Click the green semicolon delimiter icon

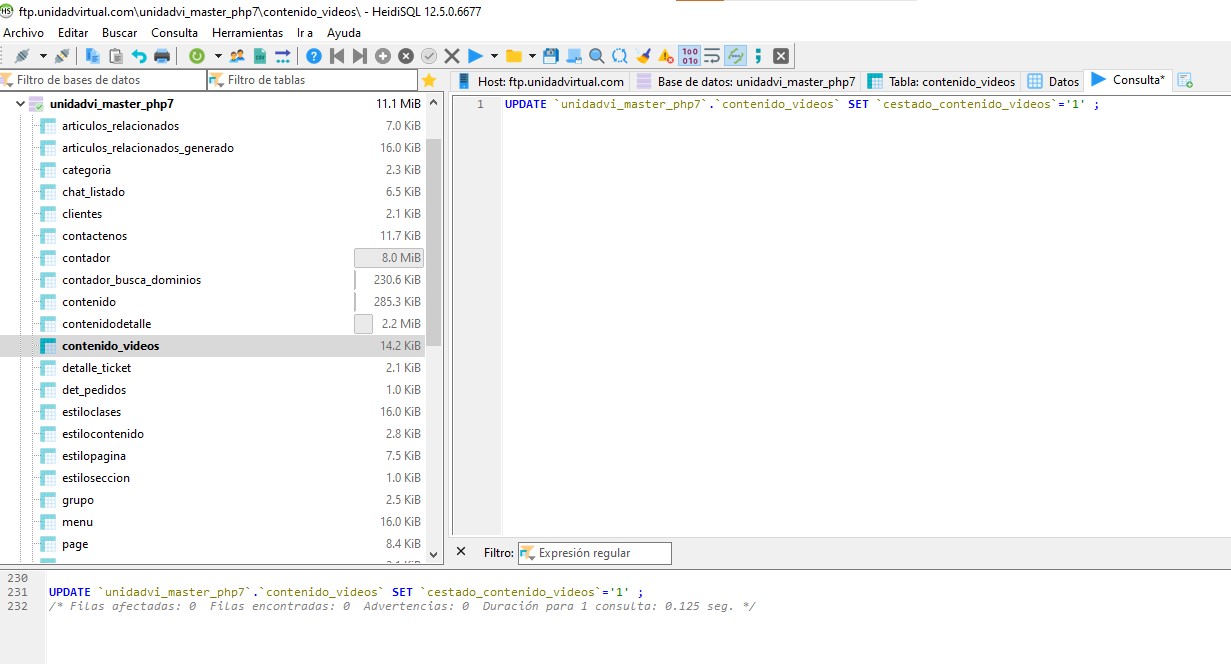click(758, 56)
